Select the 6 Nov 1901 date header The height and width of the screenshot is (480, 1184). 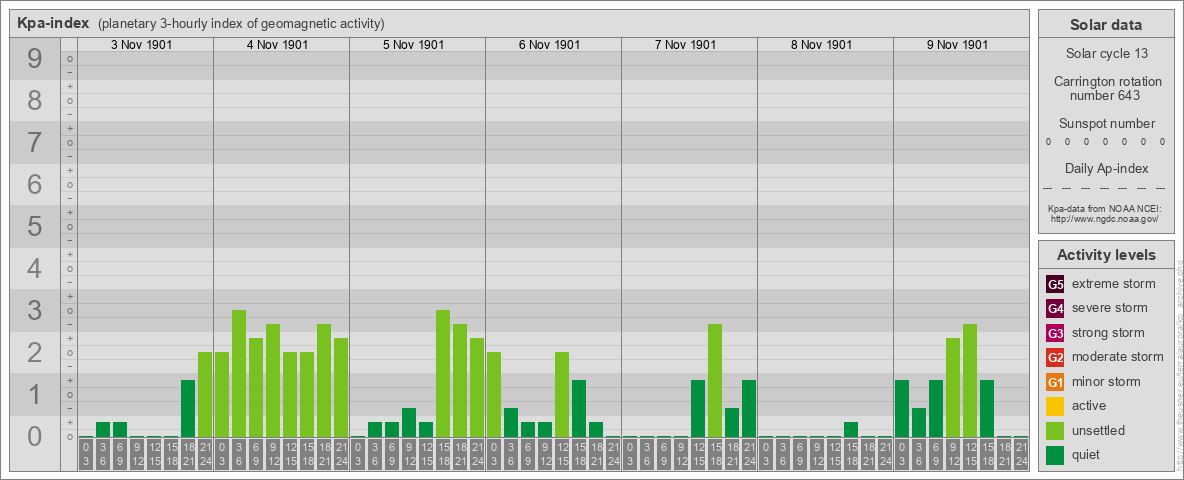pos(549,45)
